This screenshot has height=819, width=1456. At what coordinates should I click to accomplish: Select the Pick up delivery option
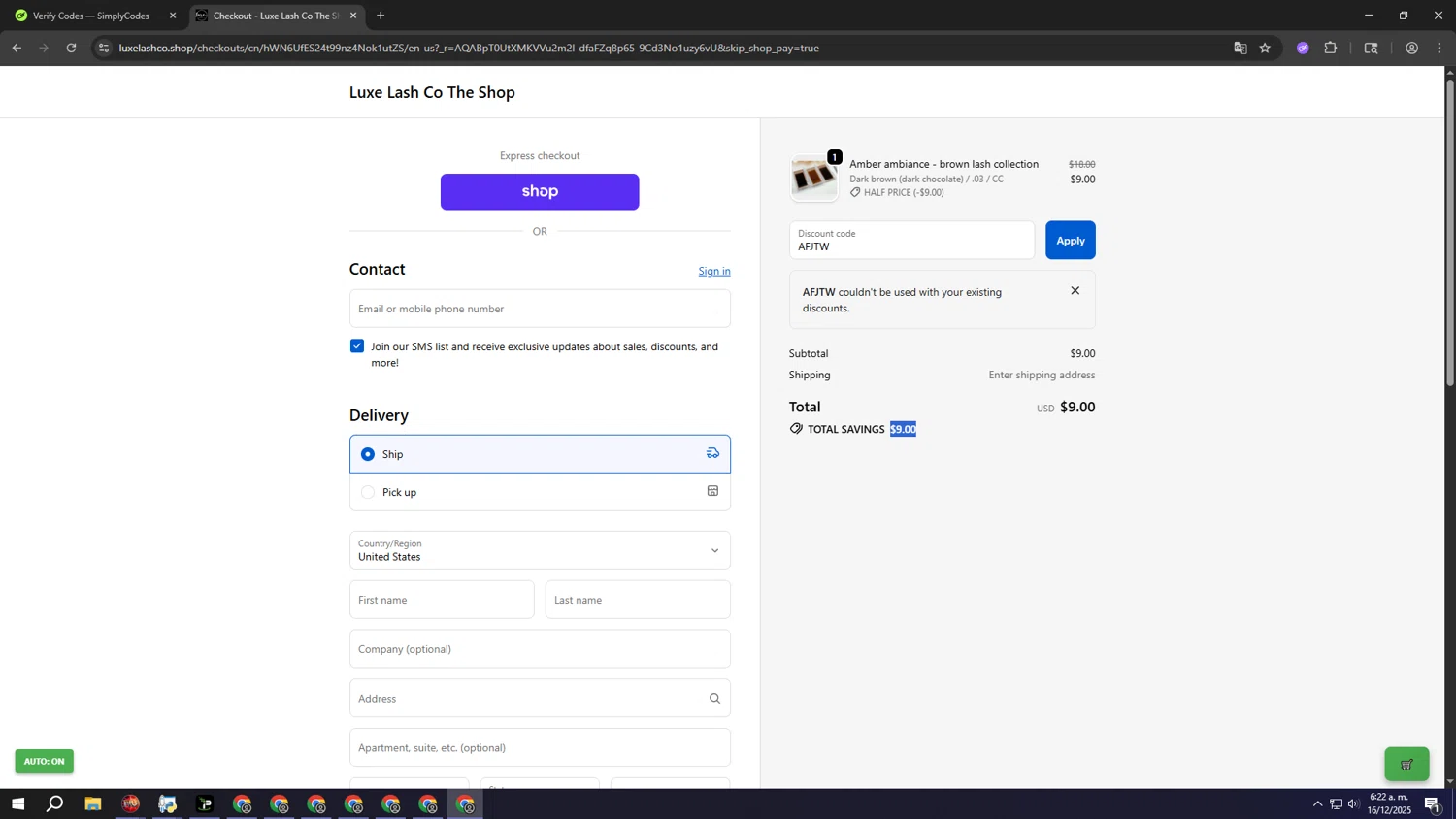pos(540,492)
